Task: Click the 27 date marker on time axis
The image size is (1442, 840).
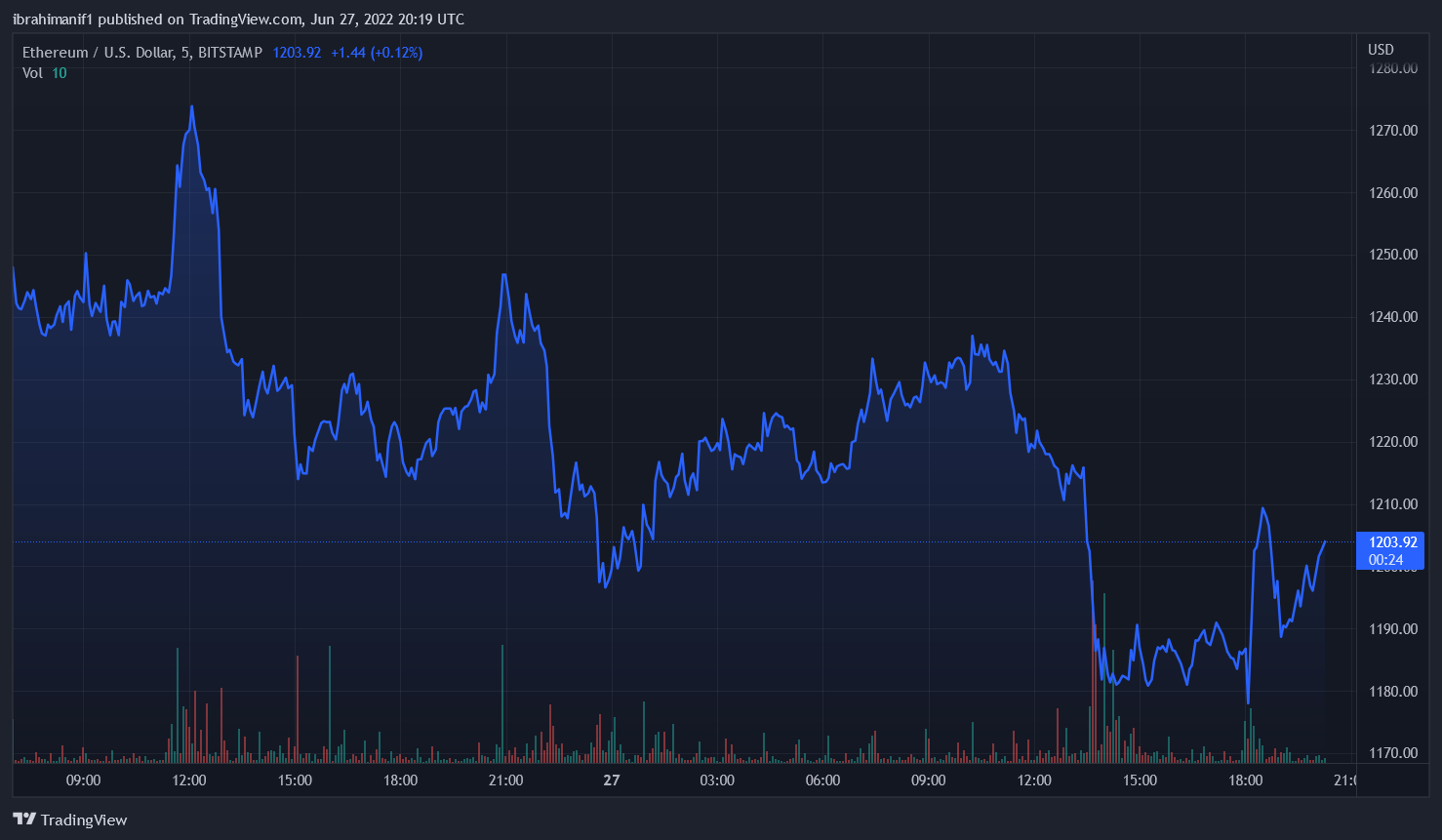Action: (x=612, y=780)
